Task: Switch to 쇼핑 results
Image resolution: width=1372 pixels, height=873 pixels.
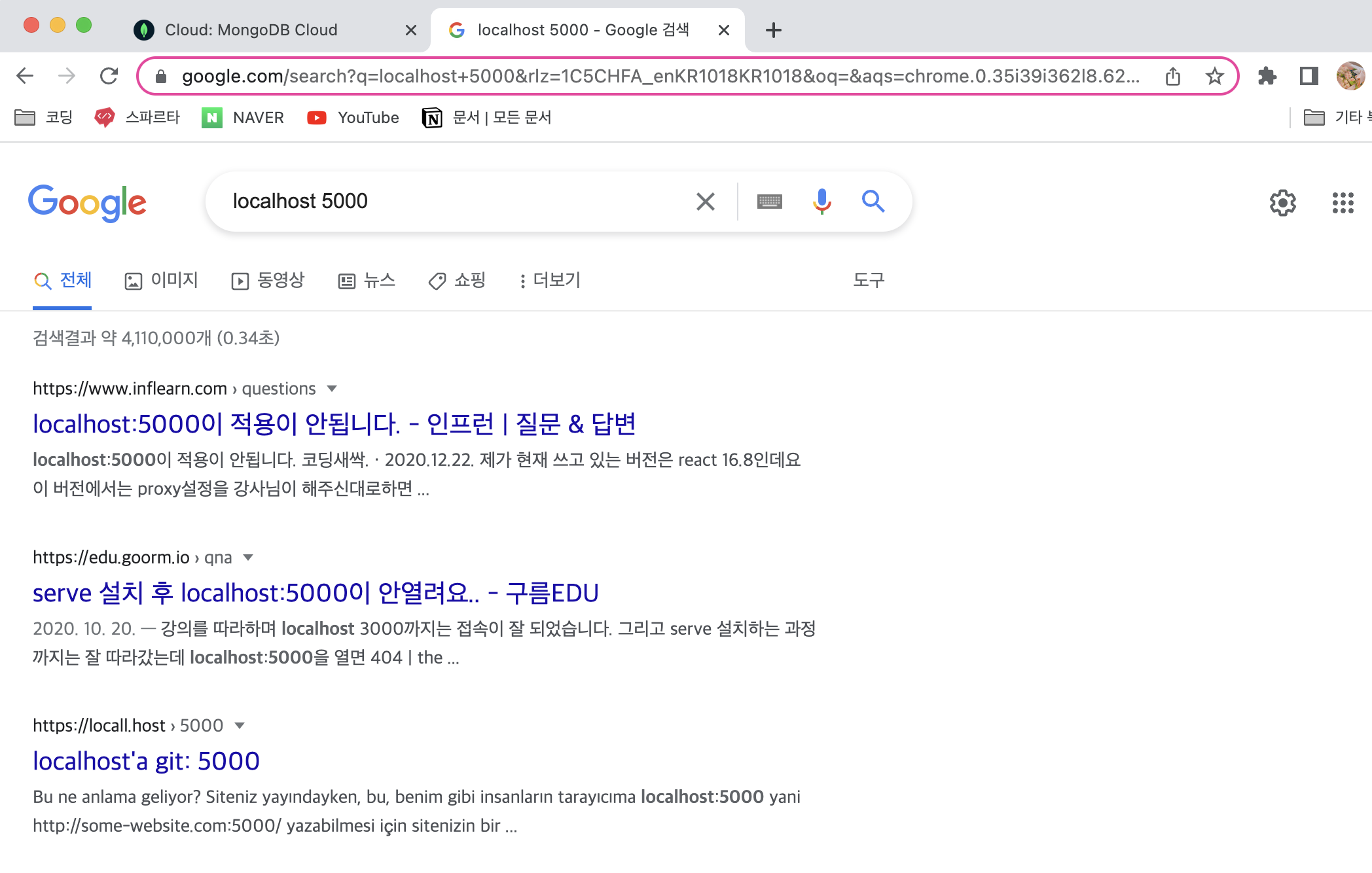Action: [457, 281]
